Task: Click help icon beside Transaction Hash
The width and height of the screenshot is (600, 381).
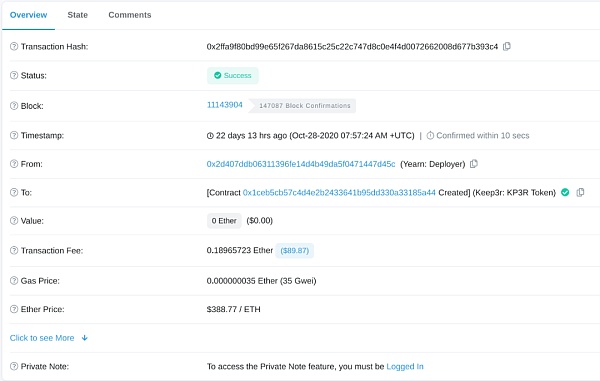Action: point(14,46)
